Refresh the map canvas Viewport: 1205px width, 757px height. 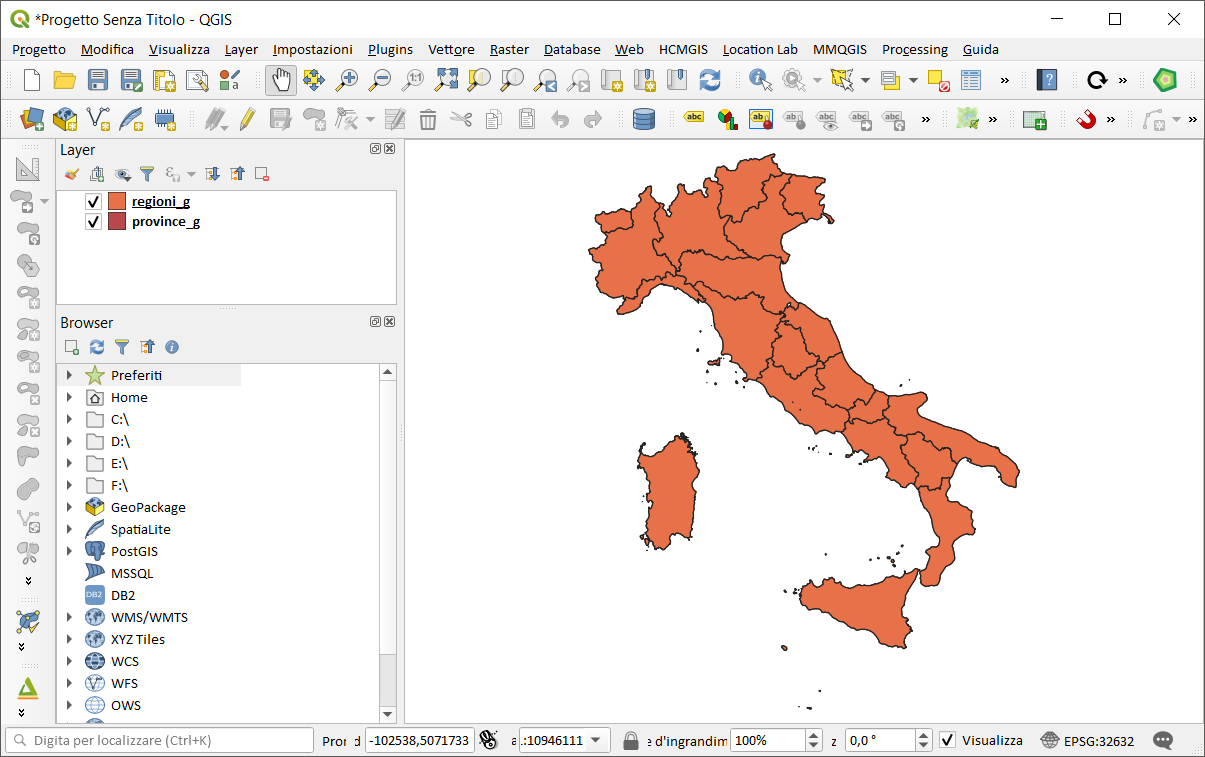click(710, 80)
